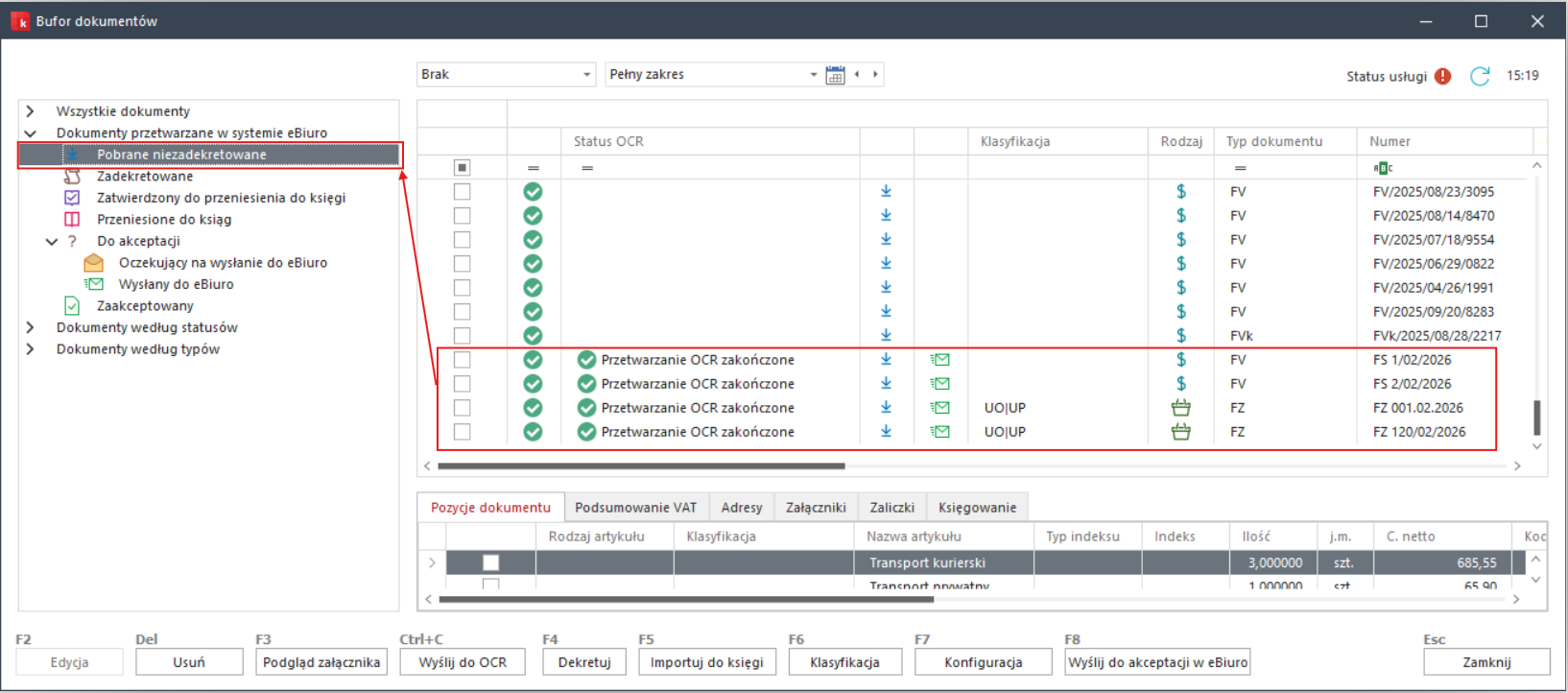1568x693 pixels.
Task: Switch to Podsumowanie VAT tab
Action: click(635, 508)
